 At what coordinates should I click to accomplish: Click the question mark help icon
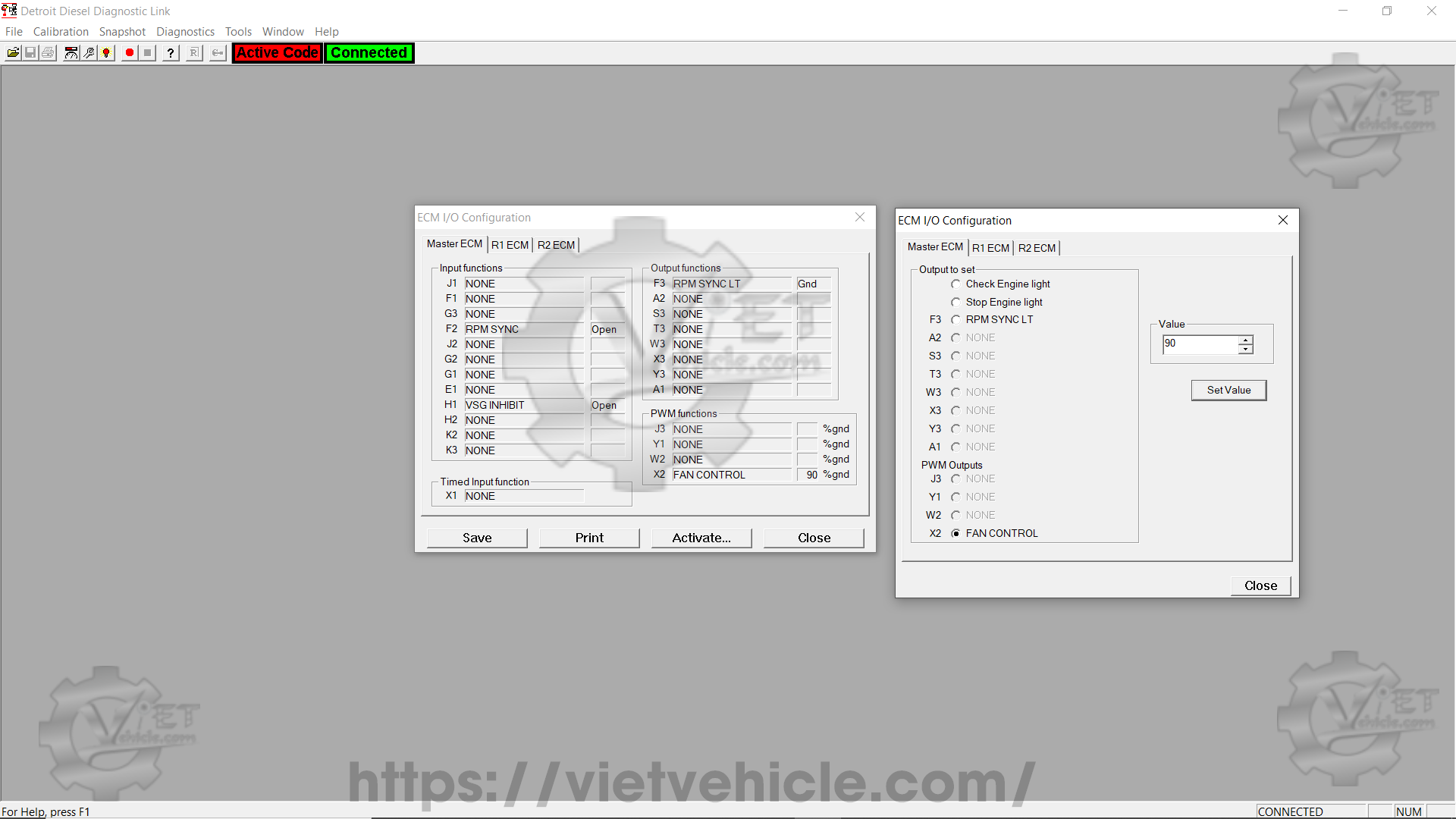pos(171,52)
